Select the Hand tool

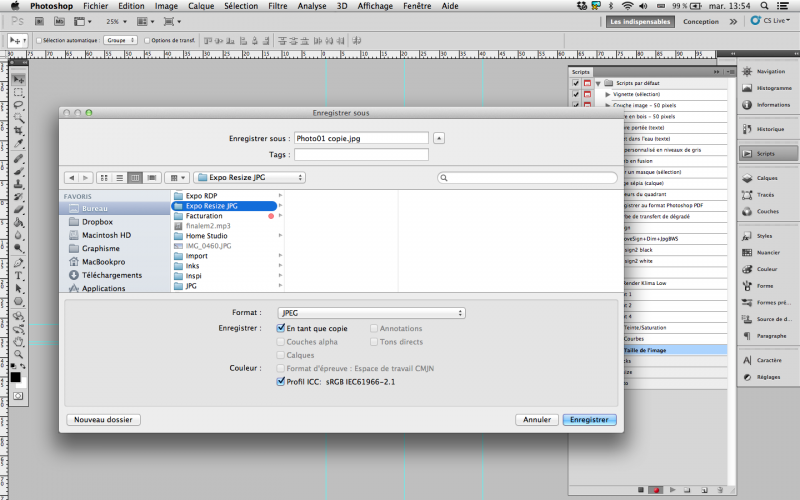(x=18, y=341)
